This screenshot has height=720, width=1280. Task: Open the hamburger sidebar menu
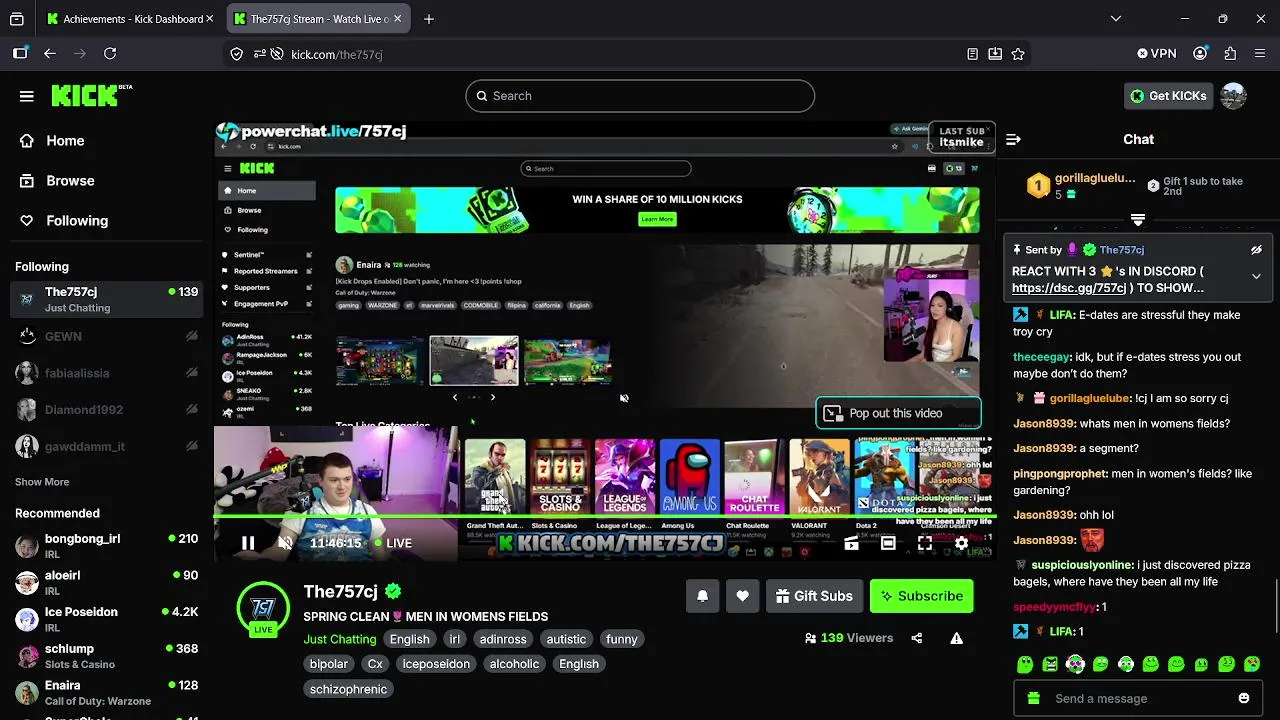pyautogui.click(x=27, y=96)
